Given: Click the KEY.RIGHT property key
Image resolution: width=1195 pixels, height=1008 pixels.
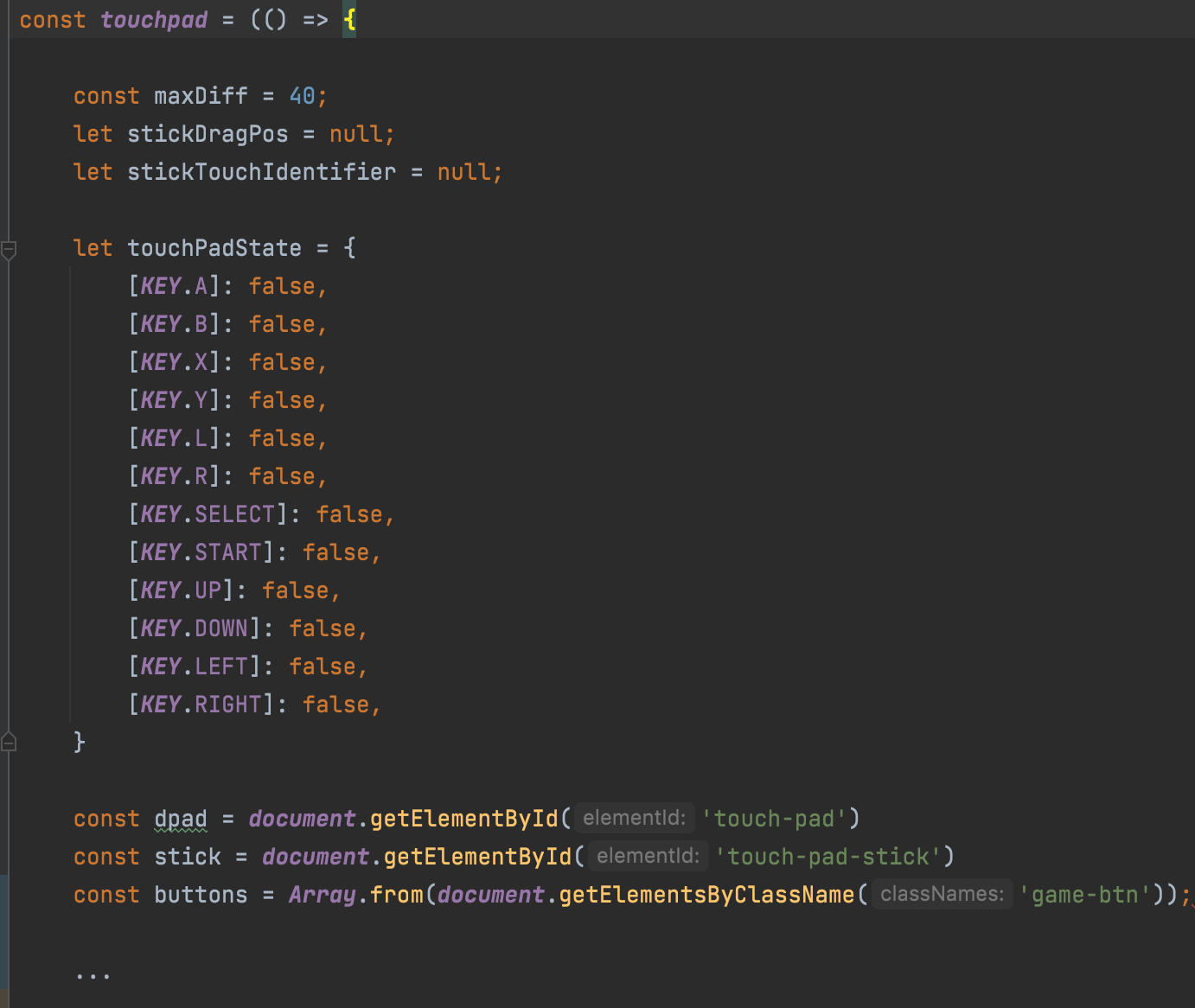Looking at the screenshot, I should point(201,705).
